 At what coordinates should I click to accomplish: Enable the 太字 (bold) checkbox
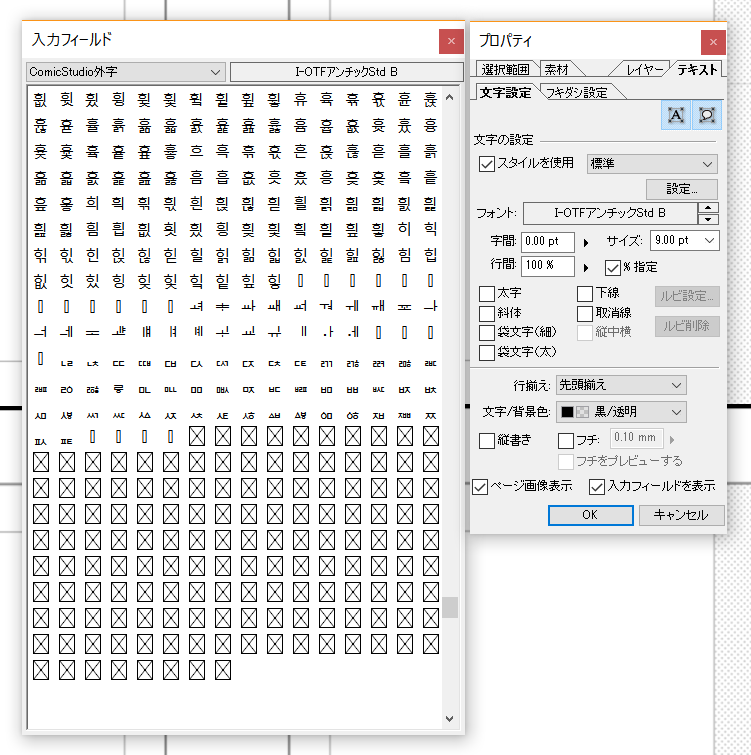tap(487, 294)
